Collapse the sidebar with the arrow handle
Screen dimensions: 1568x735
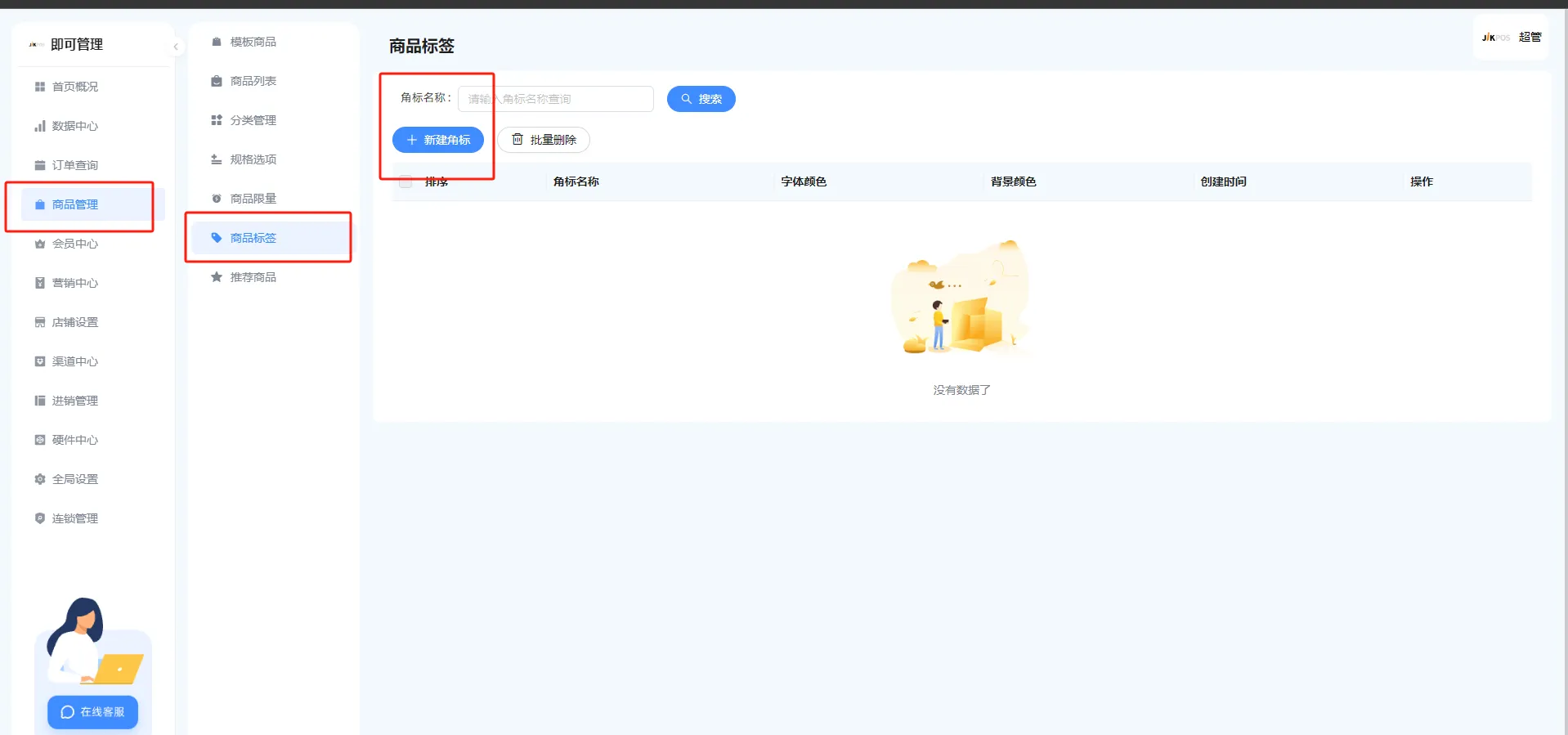[x=176, y=47]
